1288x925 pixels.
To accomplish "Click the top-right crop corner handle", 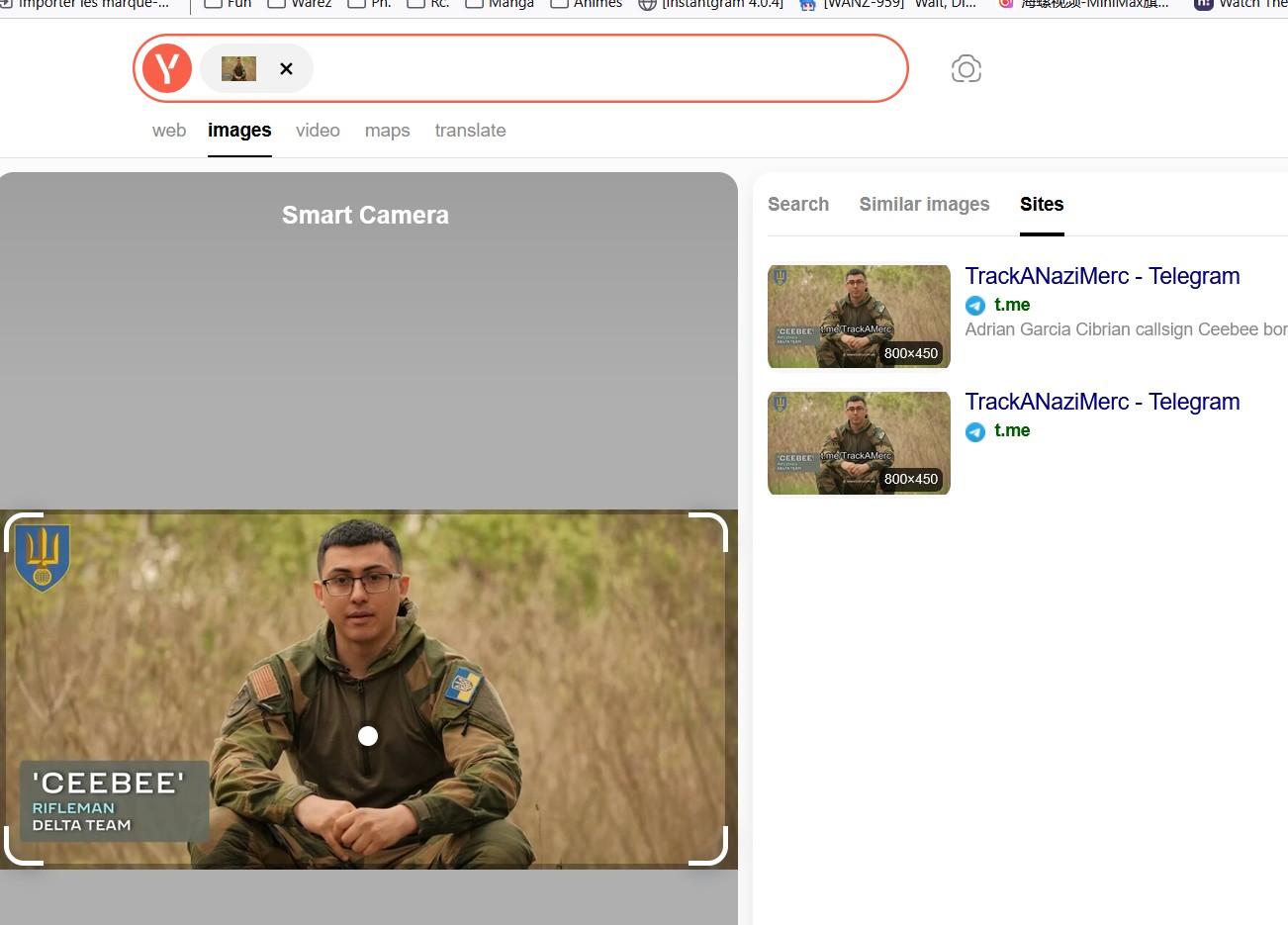I will (x=708, y=531).
